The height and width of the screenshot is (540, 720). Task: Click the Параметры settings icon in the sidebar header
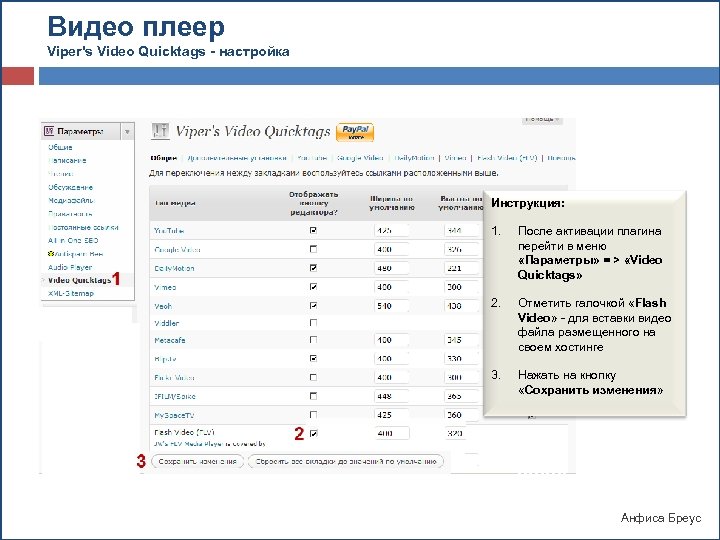coord(49,131)
